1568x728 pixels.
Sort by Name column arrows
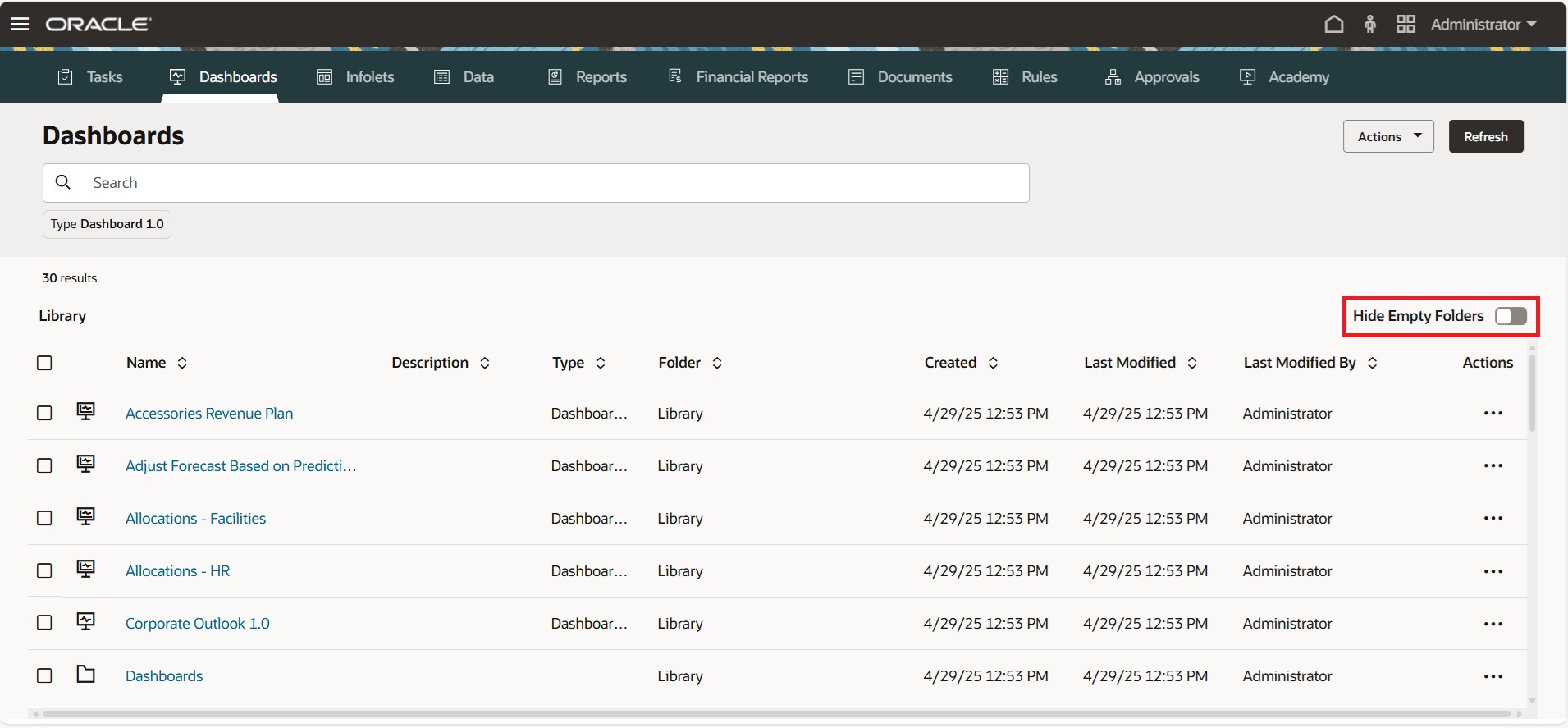[x=182, y=363]
